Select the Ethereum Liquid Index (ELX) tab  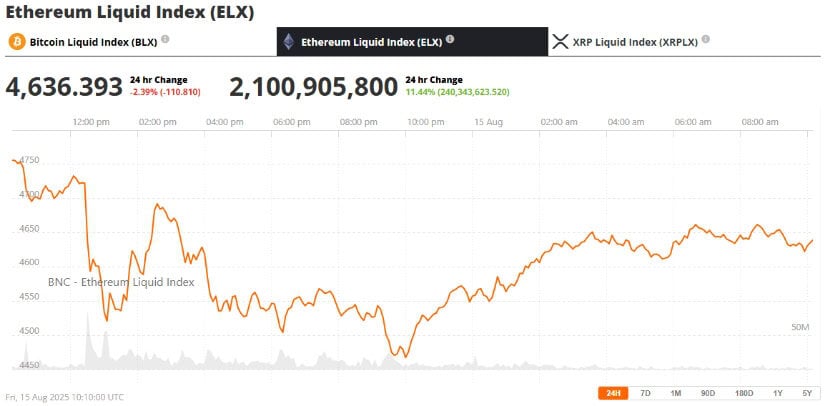click(x=412, y=42)
